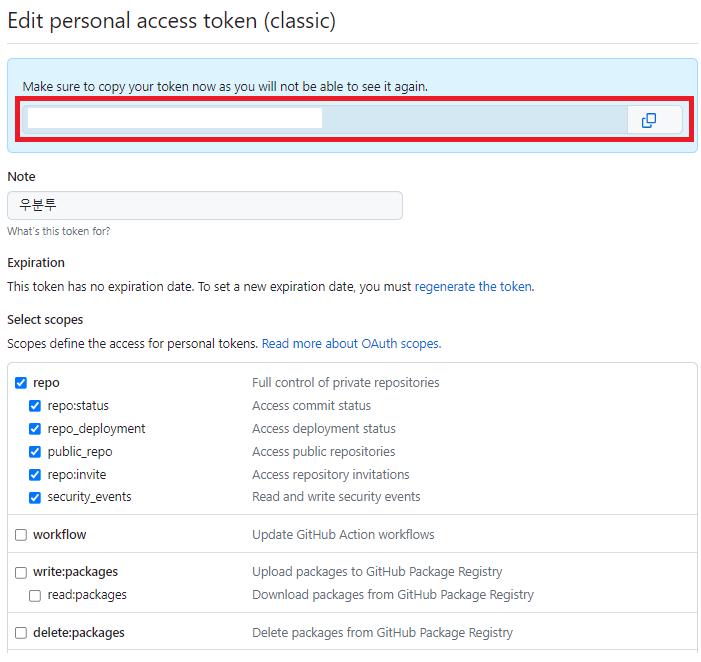The image size is (701, 662).
Task: Click "Delete packages from GitHub Package Registry"
Action: (x=382, y=633)
